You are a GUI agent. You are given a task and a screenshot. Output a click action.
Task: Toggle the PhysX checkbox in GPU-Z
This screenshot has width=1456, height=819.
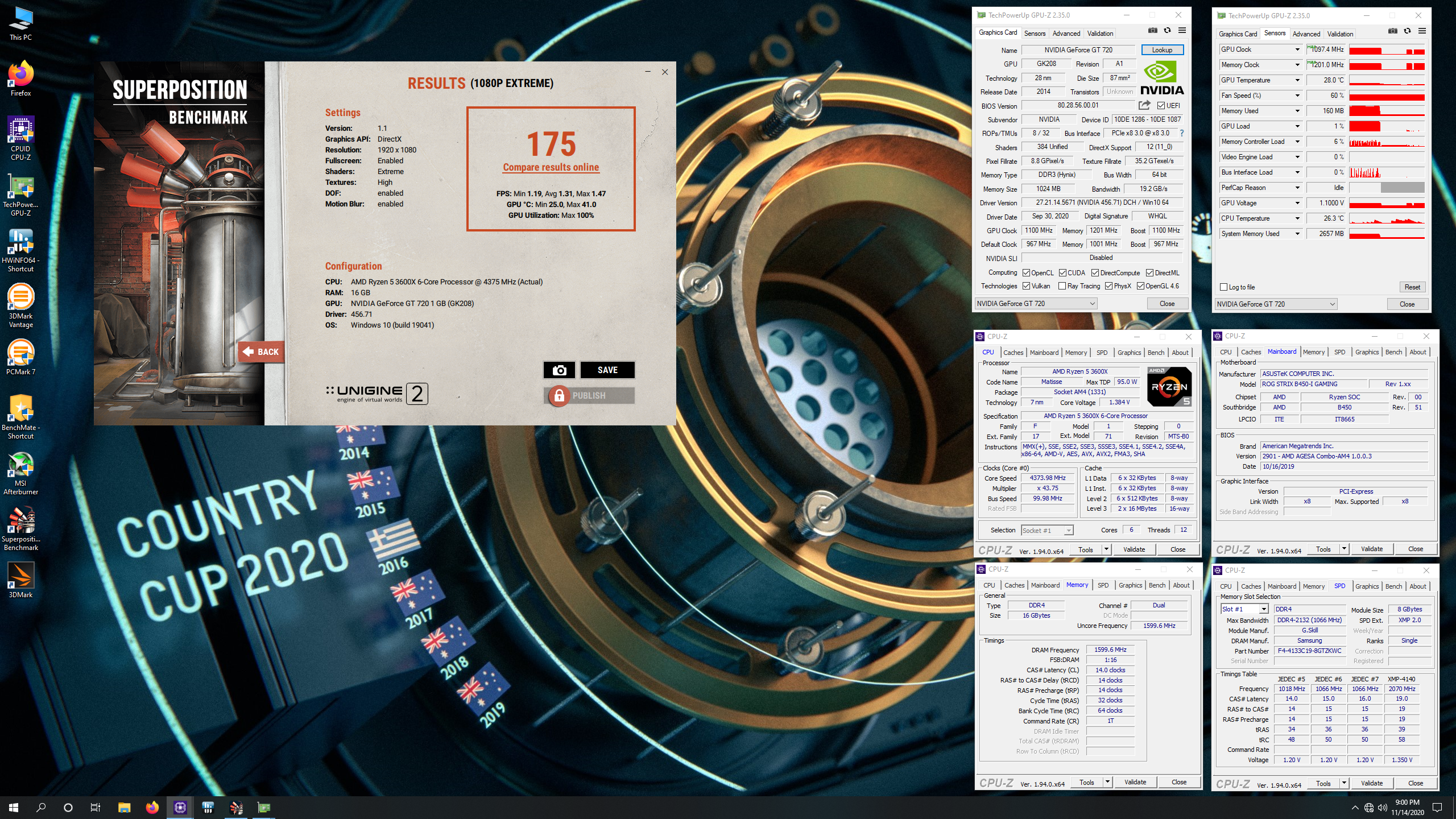tap(1108, 286)
